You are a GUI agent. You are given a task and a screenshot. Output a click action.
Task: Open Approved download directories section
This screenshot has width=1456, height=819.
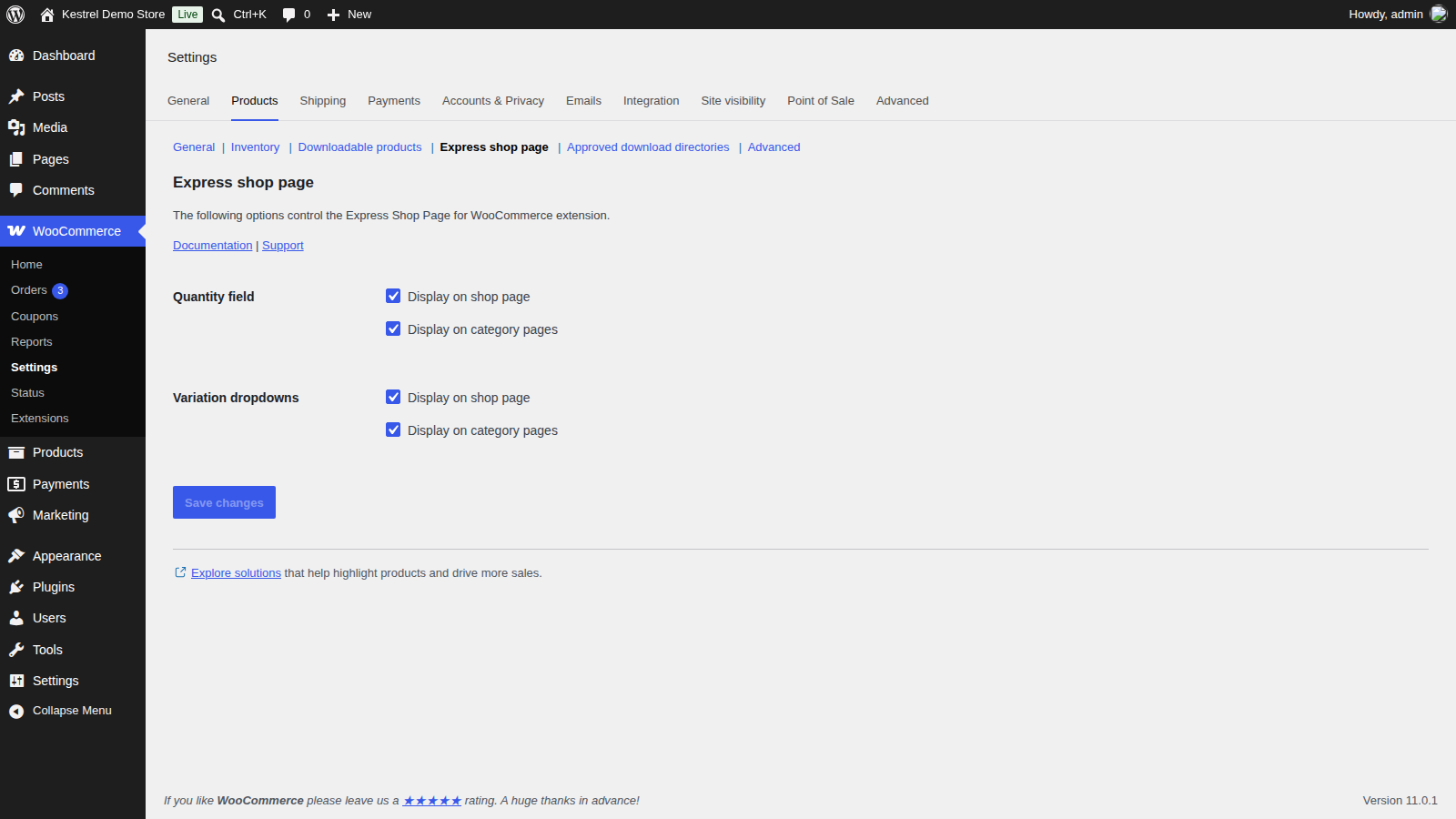point(648,147)
